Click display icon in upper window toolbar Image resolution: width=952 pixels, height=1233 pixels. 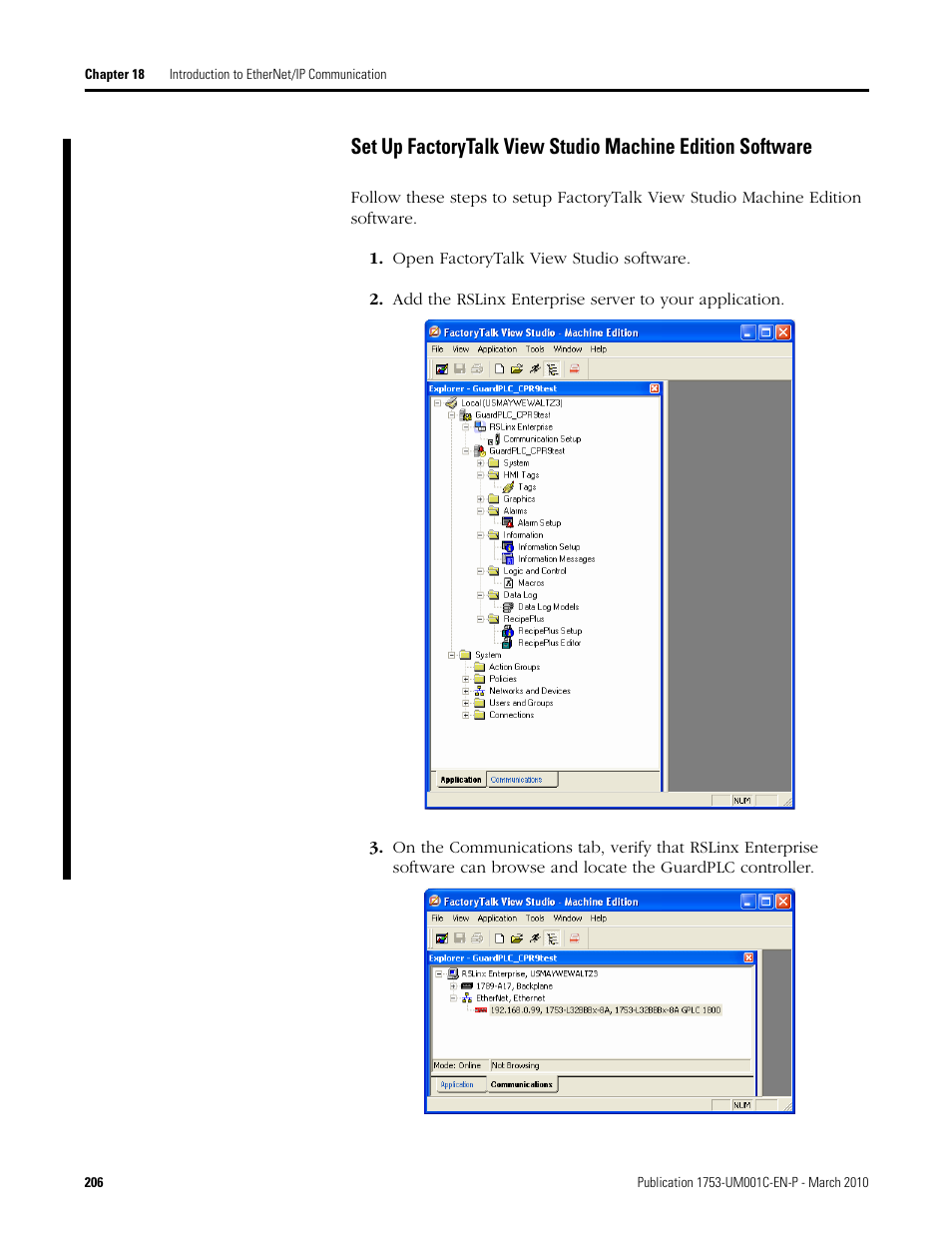tap(441, 368)
